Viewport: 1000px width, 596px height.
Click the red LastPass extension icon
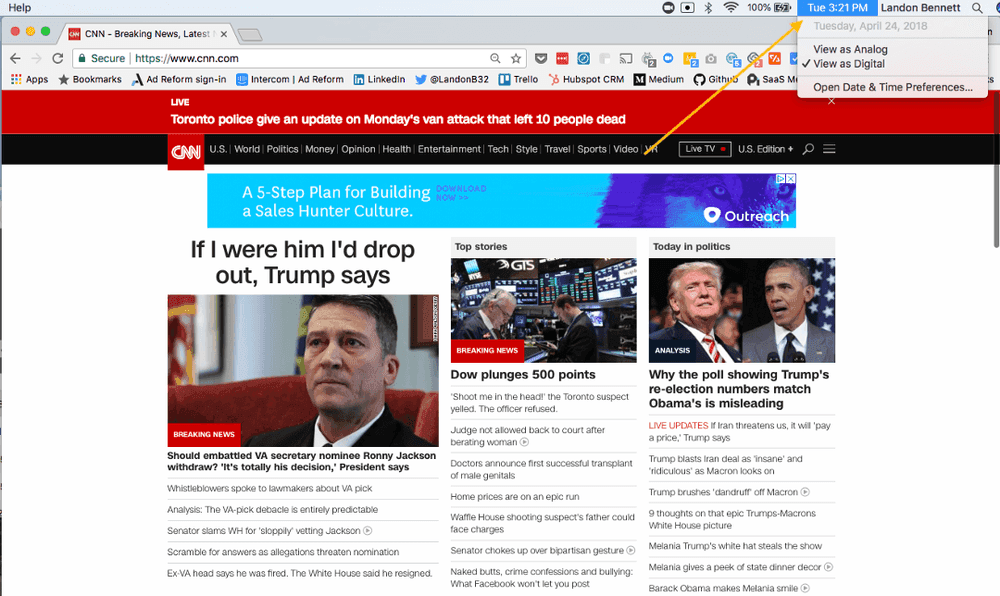click(x=562, y=59)
